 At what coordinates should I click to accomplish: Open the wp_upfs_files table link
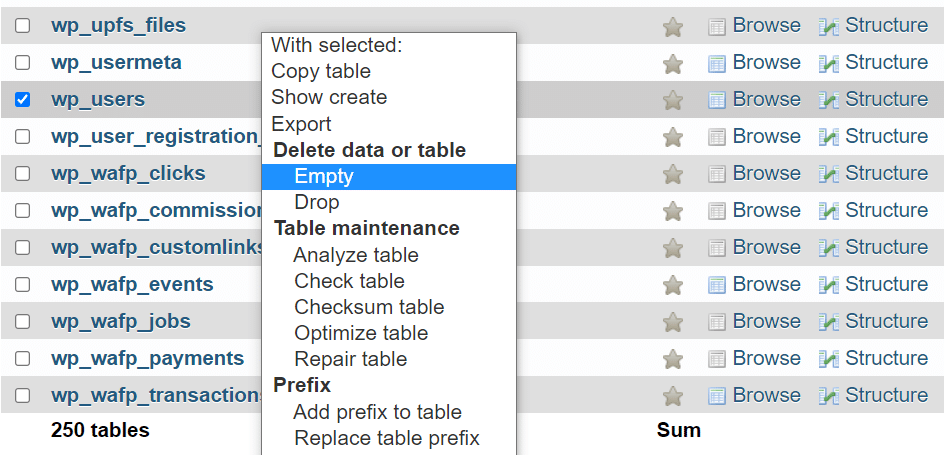[x=118, y=26]
